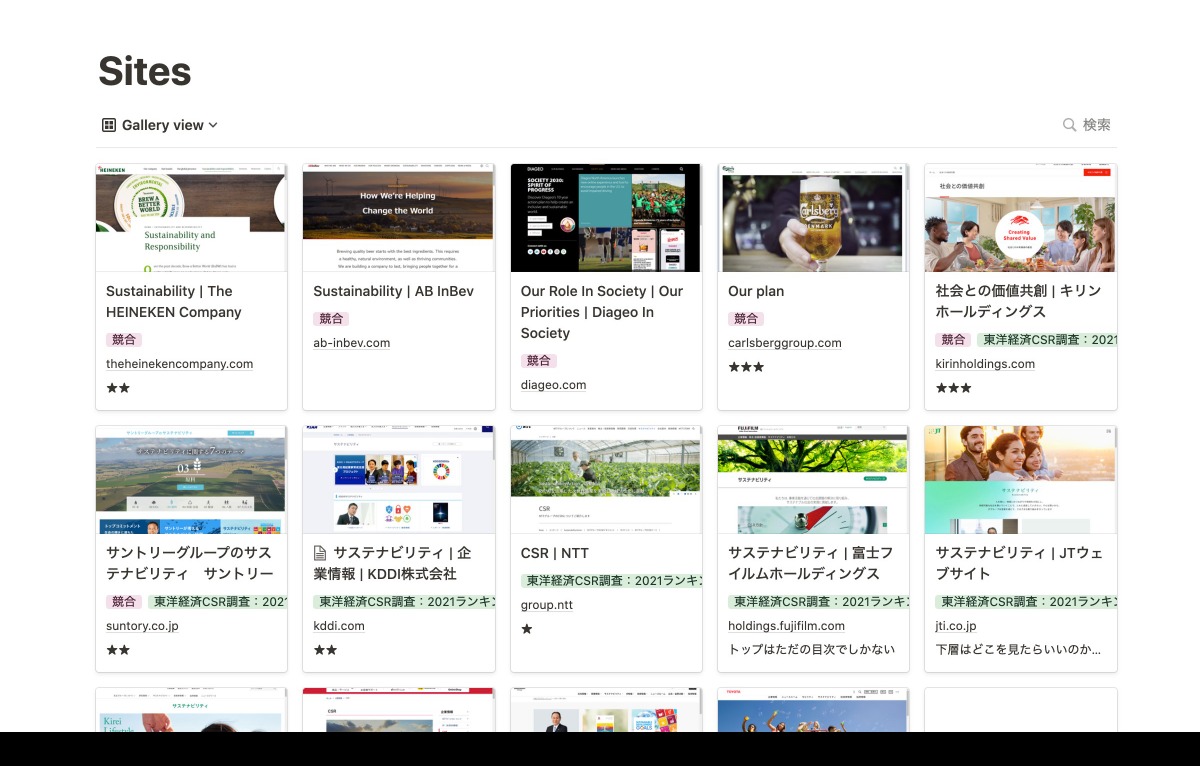
Task: Expand the Gallery view dropdown chevron
Action: tap(213, 126)
